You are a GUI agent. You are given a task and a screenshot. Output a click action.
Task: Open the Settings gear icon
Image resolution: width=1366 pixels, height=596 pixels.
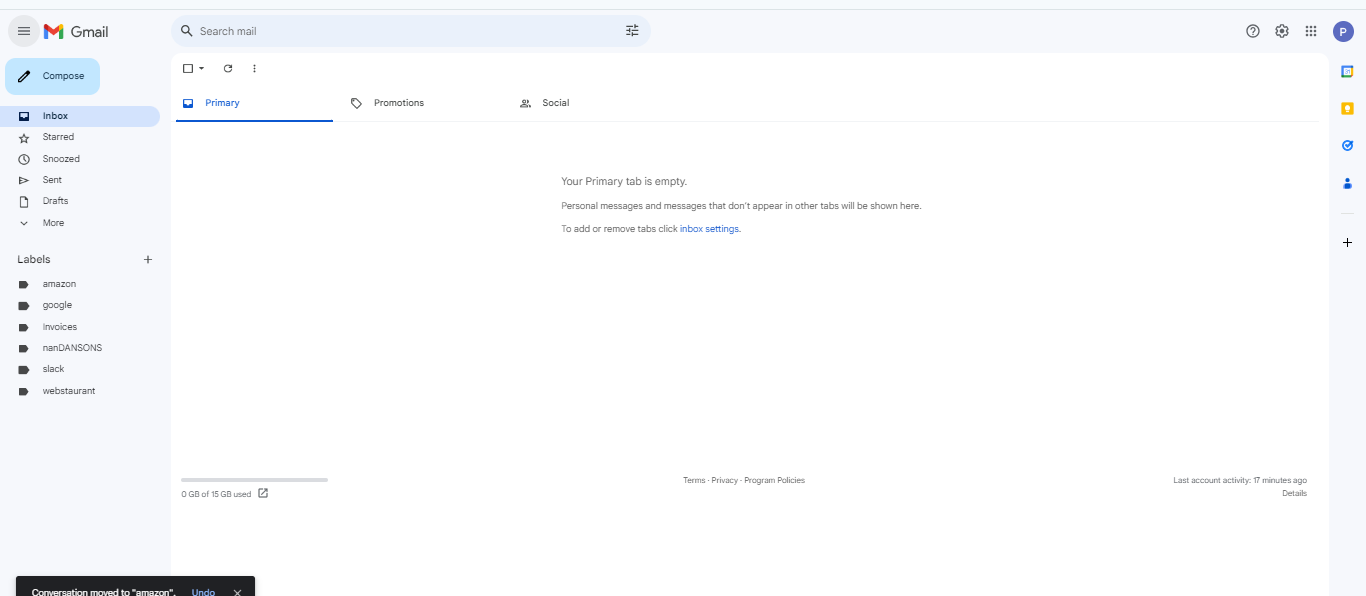click(1282, 31)
